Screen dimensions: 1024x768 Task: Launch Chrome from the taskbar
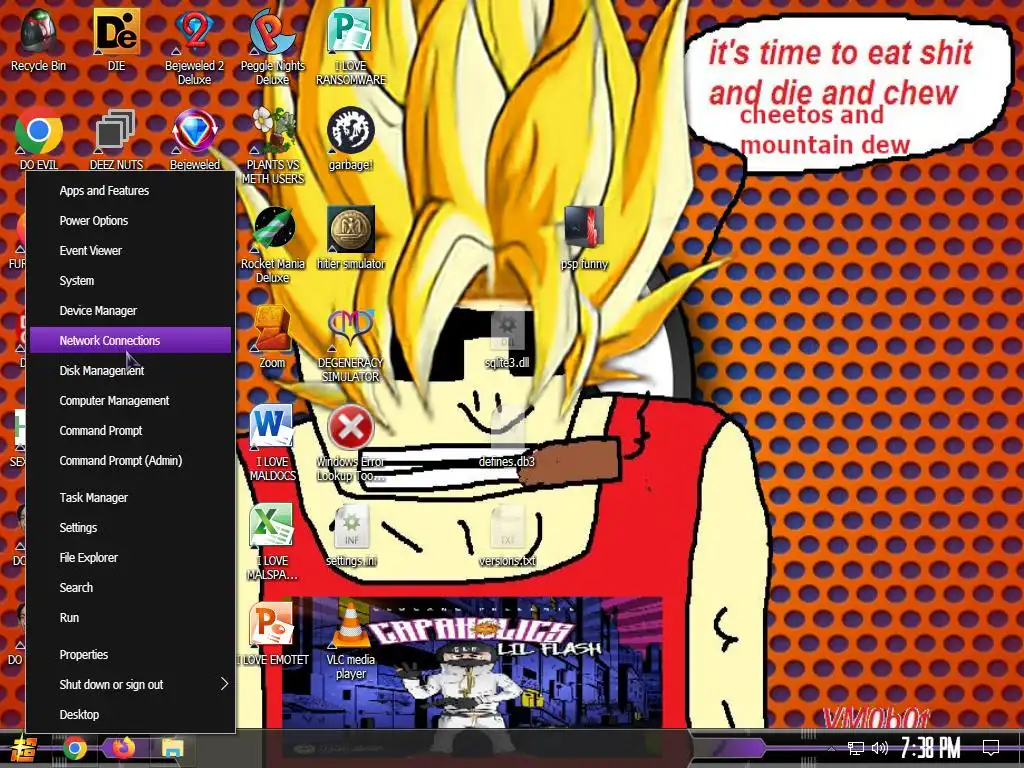coord(75,748)
